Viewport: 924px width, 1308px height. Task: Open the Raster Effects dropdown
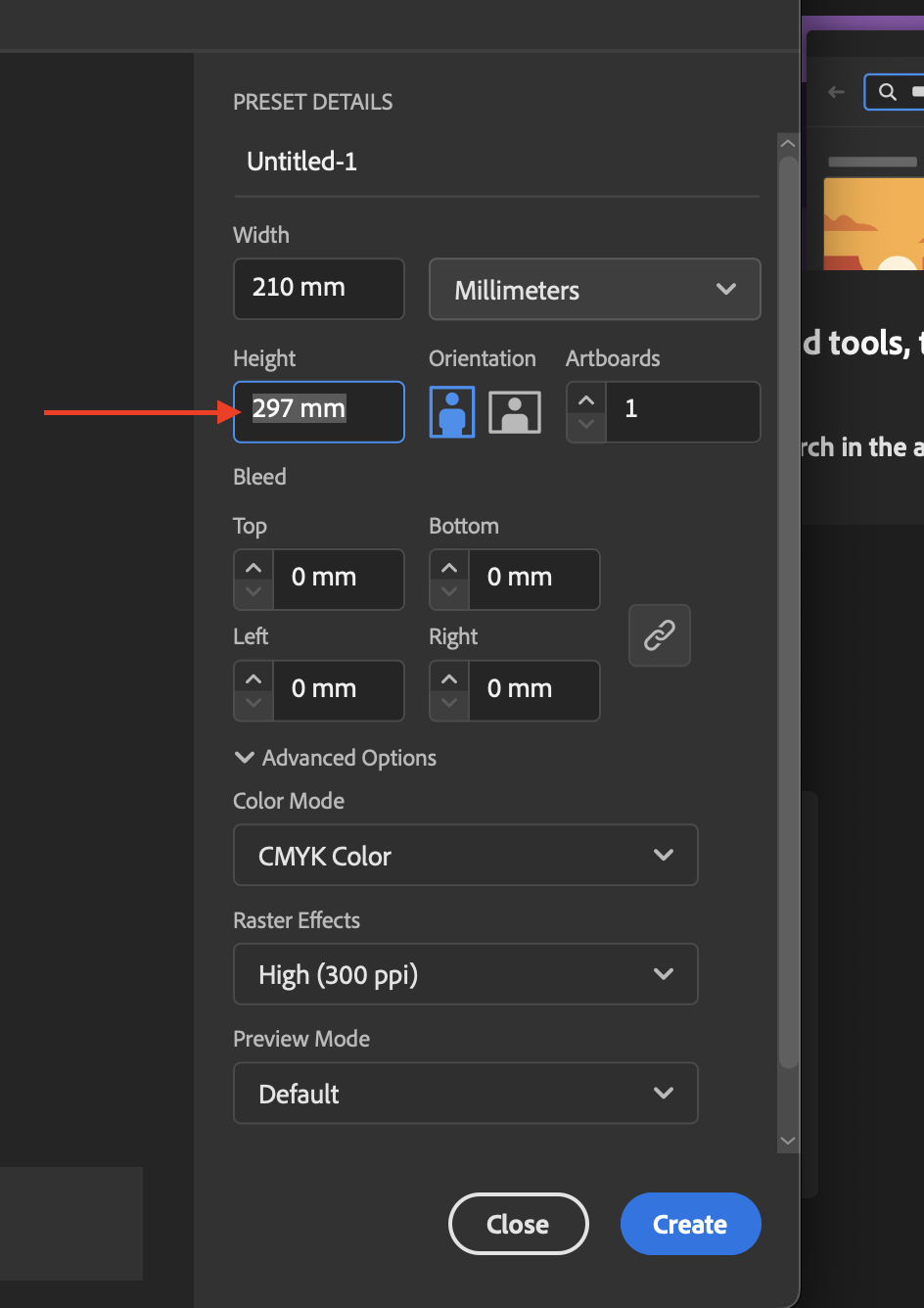465,974
